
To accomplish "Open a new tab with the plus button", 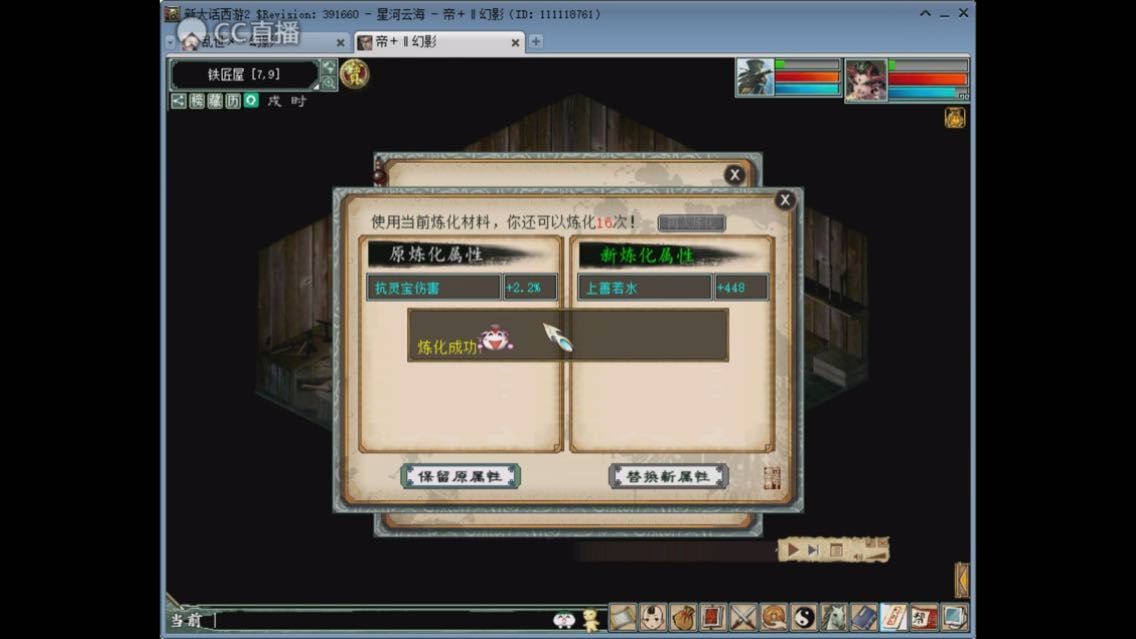I will click(536, 42).
